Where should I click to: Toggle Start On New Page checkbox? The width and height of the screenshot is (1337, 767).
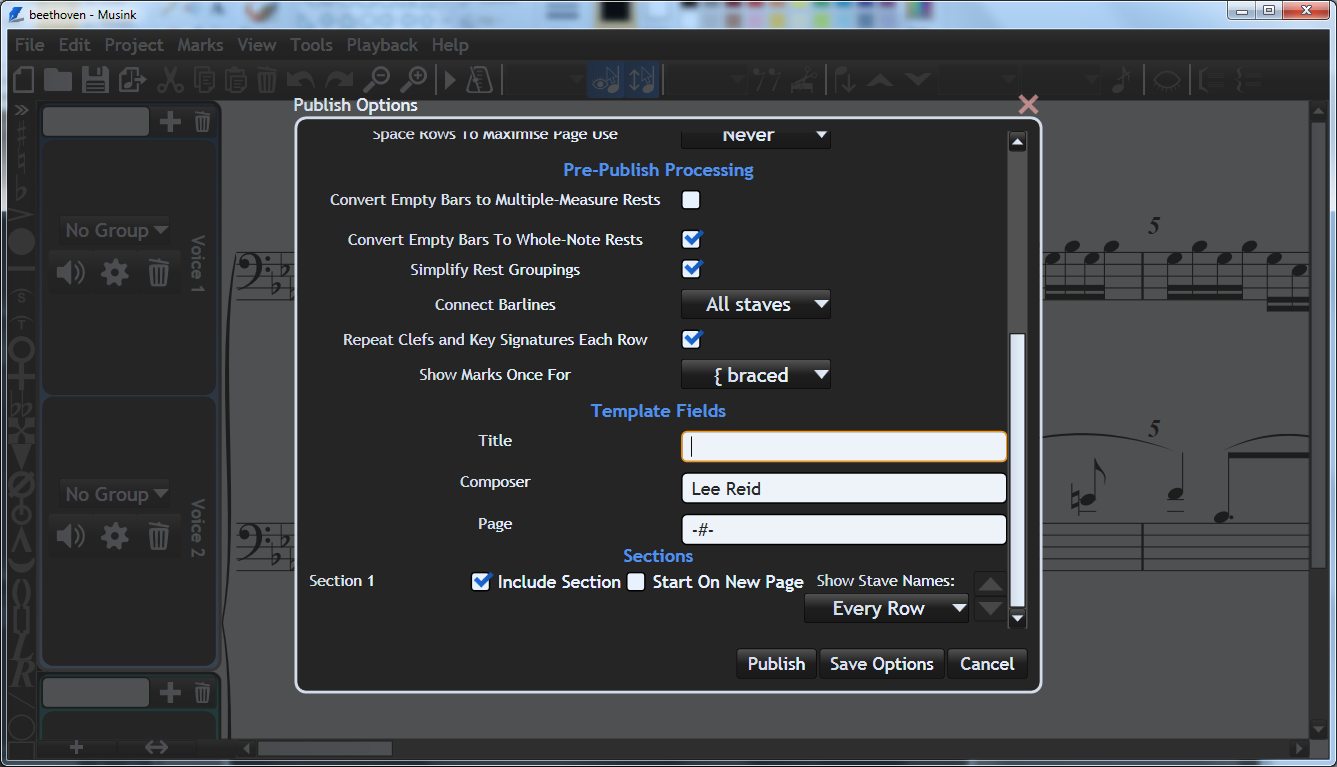click(x=636, y=582)
